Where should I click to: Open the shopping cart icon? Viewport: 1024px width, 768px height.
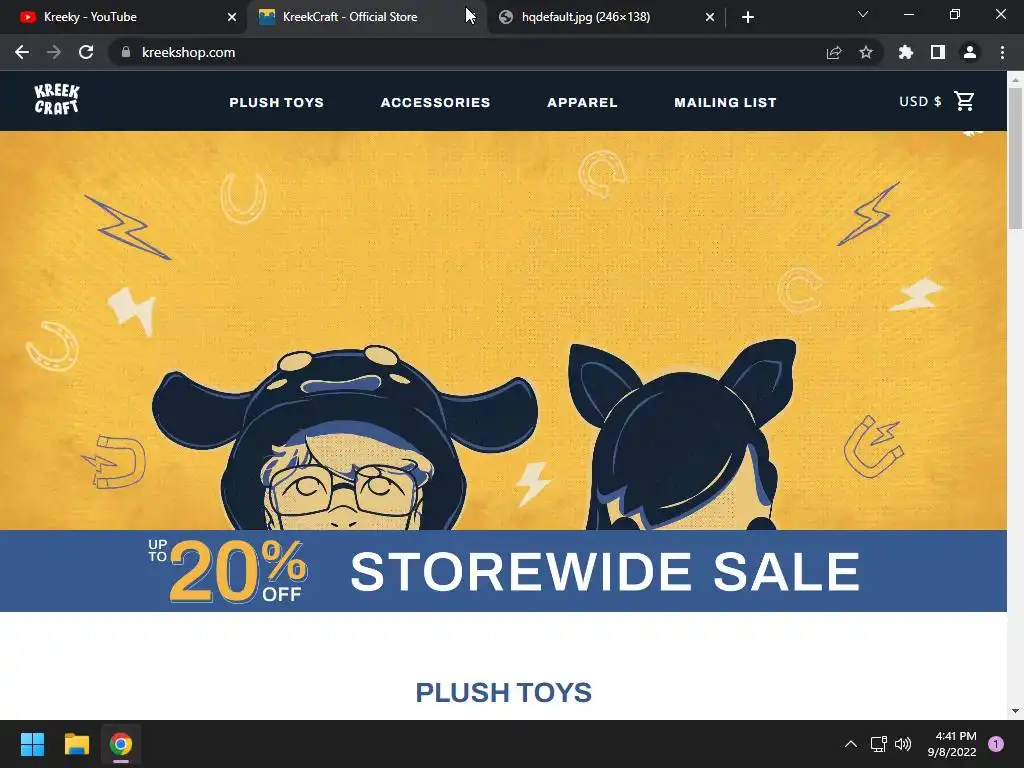pyautogui.click(x=964, y=101)
